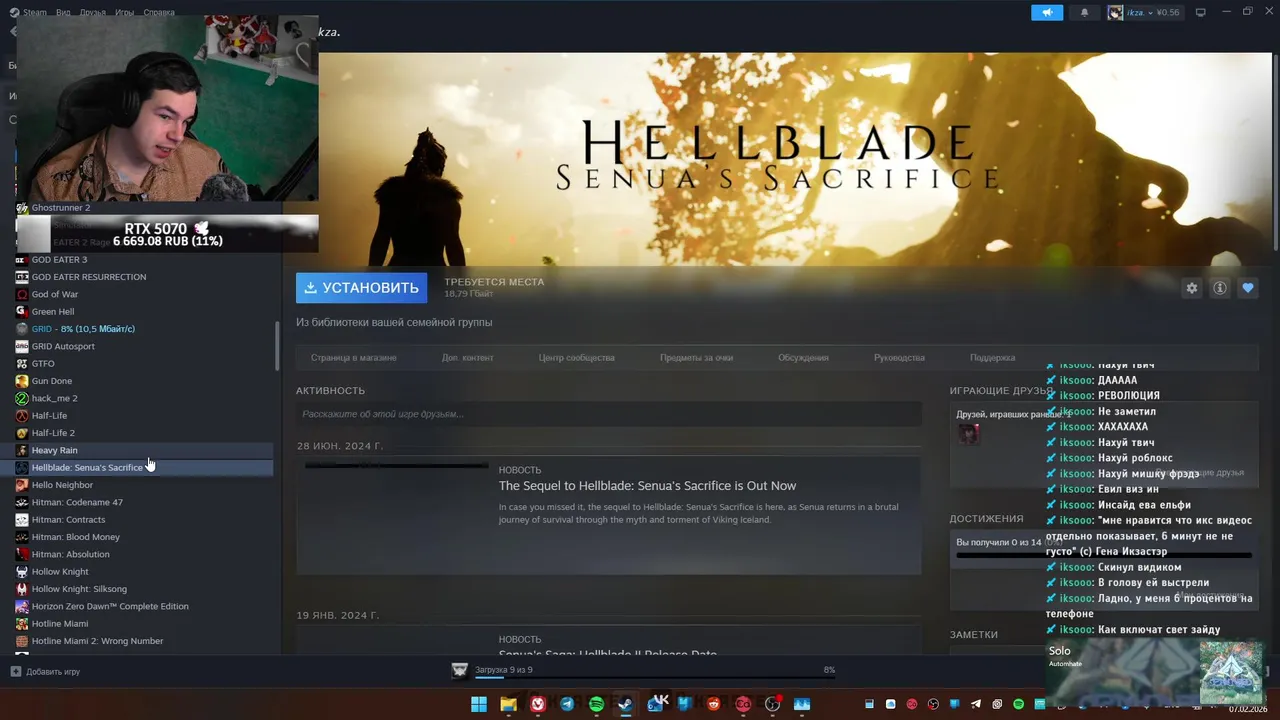
Task: Open Поддержка tab
Action: 992,358
